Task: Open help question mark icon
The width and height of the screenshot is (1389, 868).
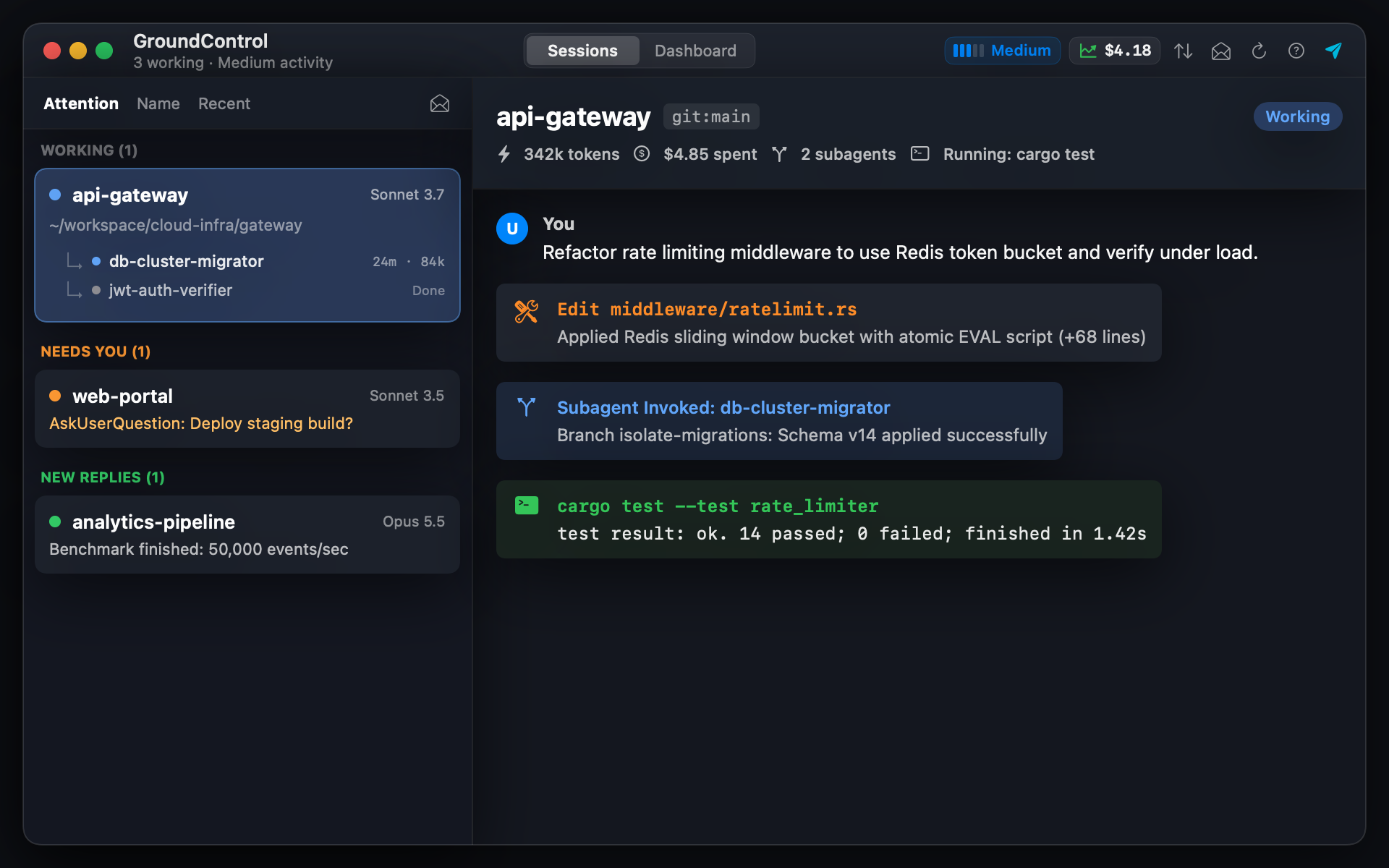Action: click(1296, 51)
